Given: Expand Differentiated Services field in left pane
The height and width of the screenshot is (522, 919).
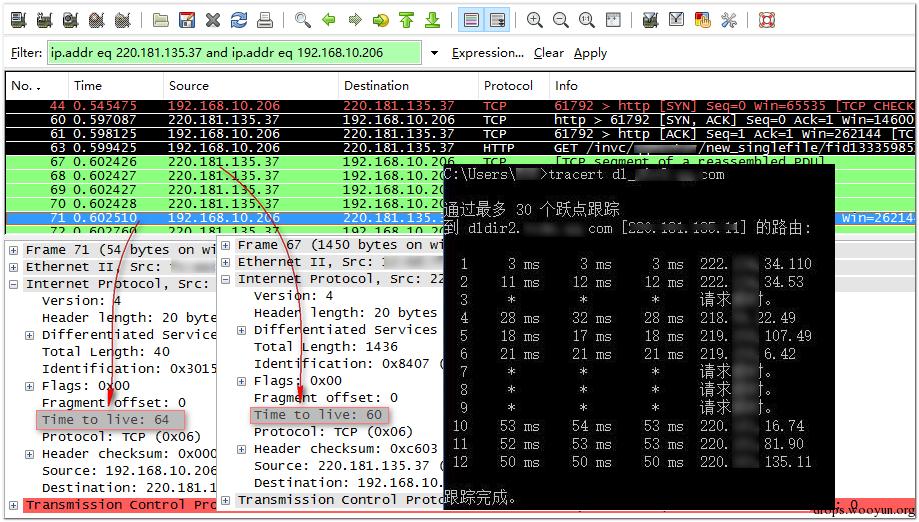Looking at the screenshot, I should (x=29, y=335).
